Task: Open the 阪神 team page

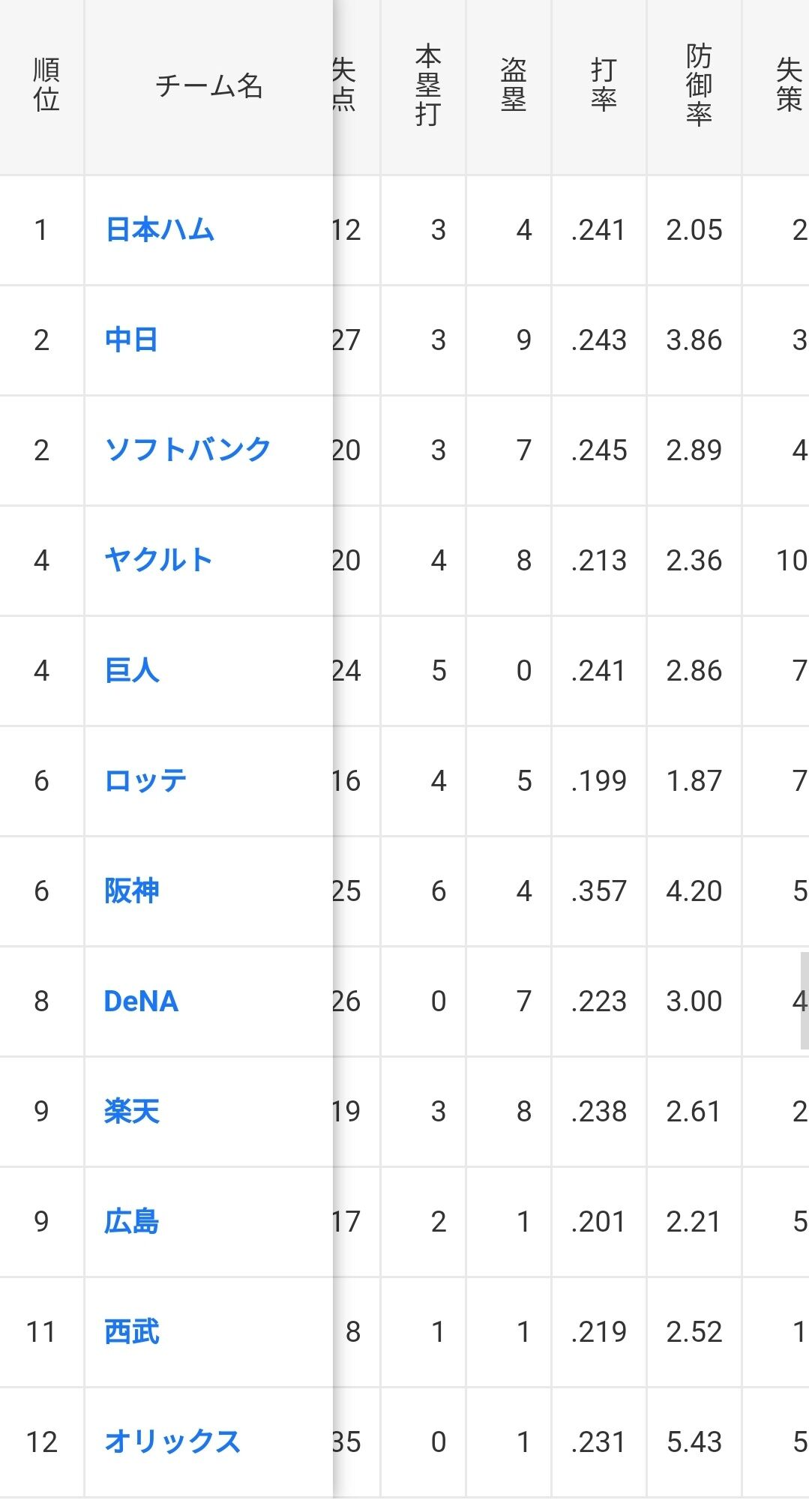Action: tap(132, 891)
